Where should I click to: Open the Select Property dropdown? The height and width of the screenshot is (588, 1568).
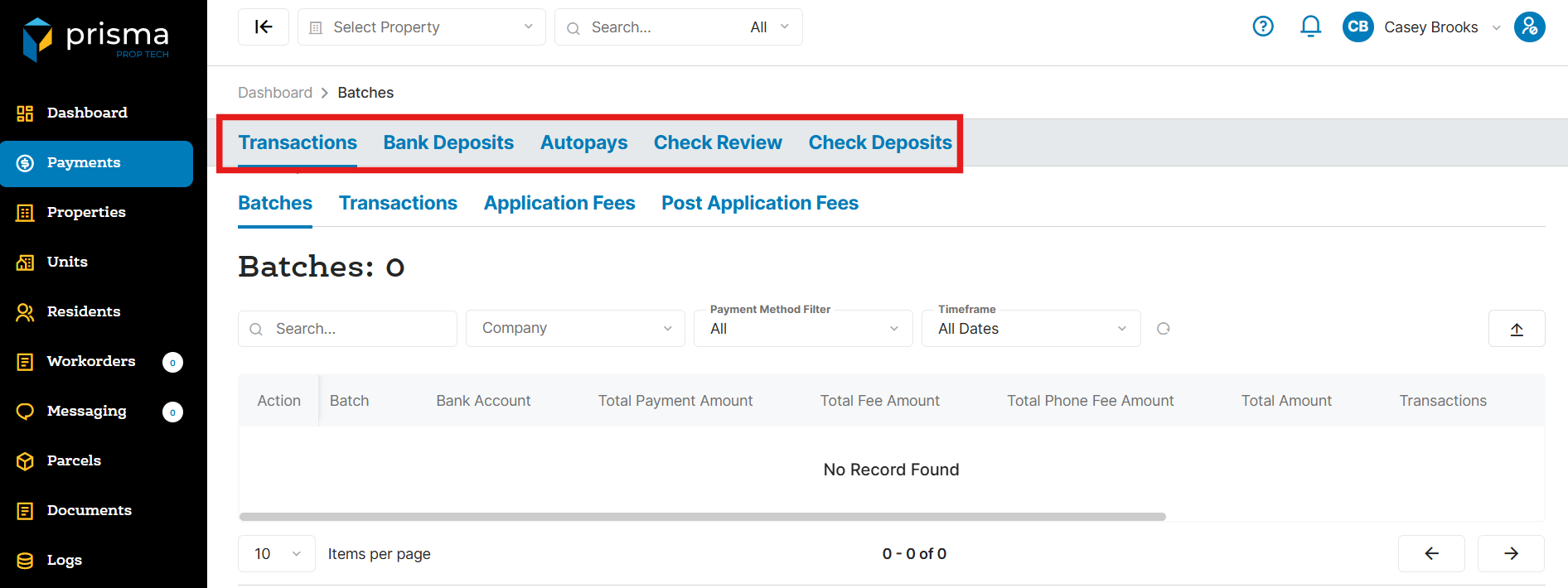tap(421, 27)
